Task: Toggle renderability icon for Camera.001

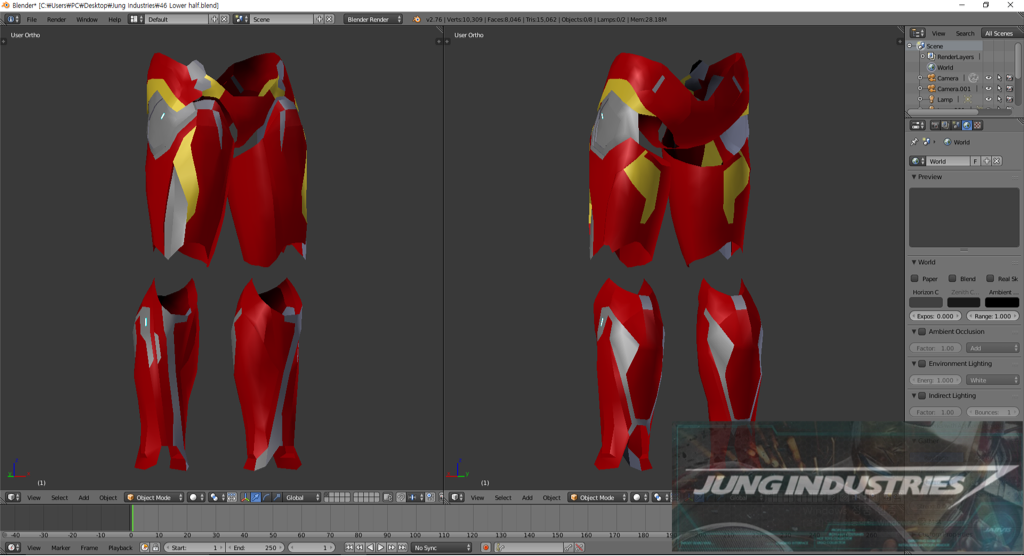Action: pyautogui.click(x=1009, y=88)
